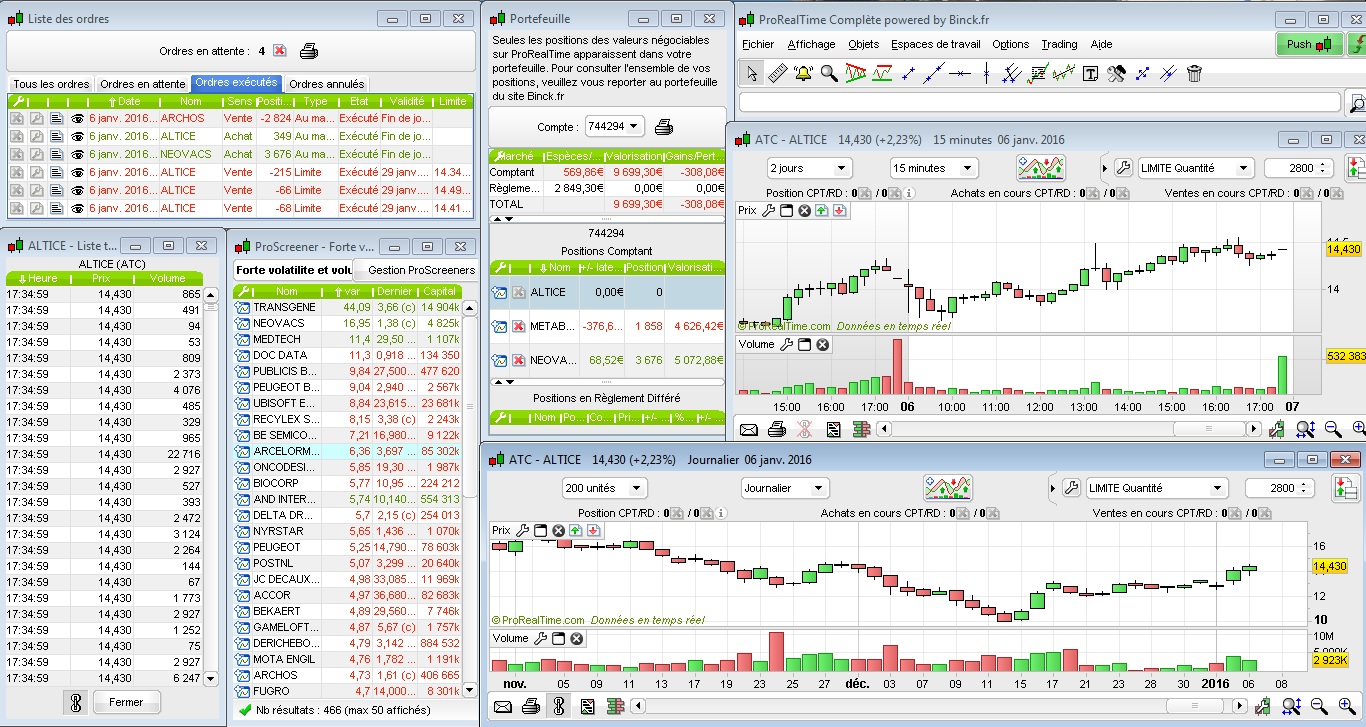The image size is (1366, 727).
Task: Remove the Volume panel in the 15 minutes chart
Action: [823, 344]
